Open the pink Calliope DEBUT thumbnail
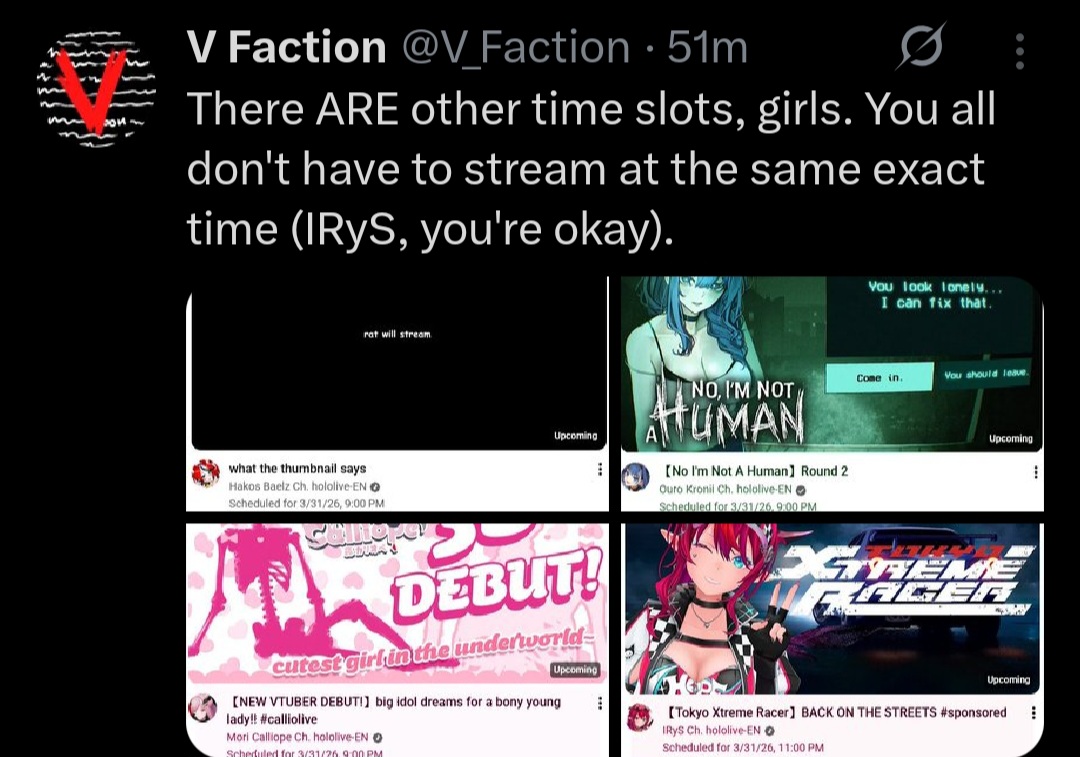This screenshot has height=757, width=1080. [x=397, y=603]
